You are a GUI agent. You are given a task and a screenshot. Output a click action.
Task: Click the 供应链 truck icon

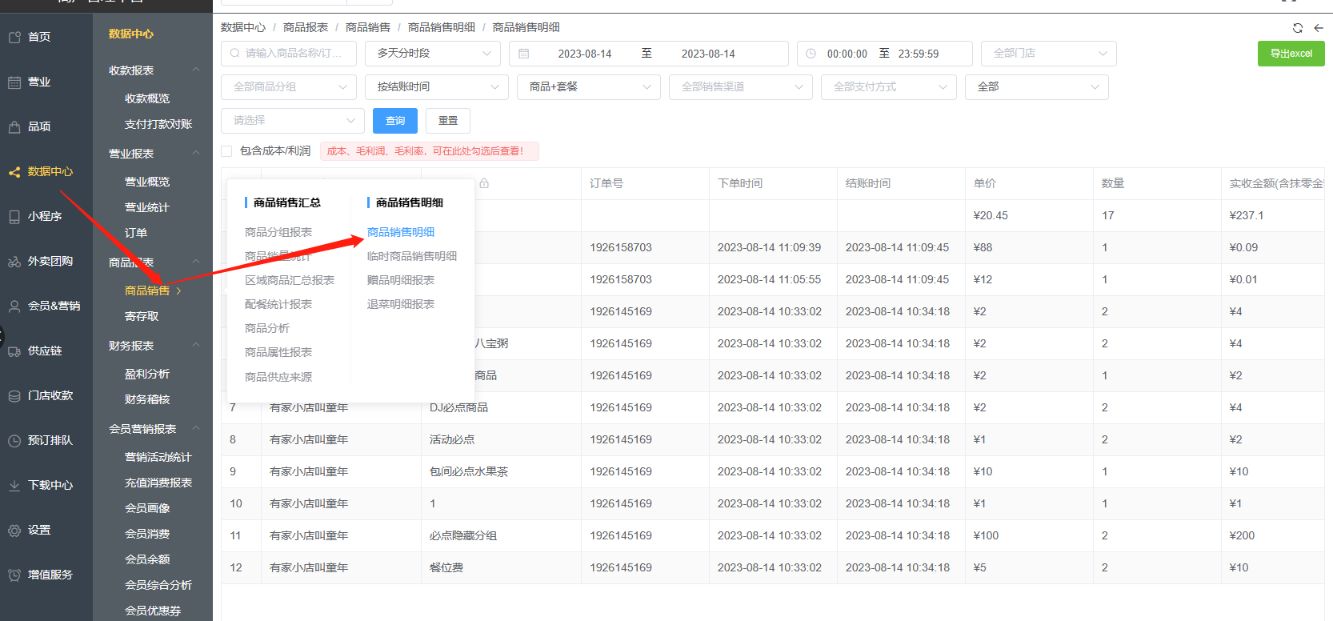tap(14, 351)
